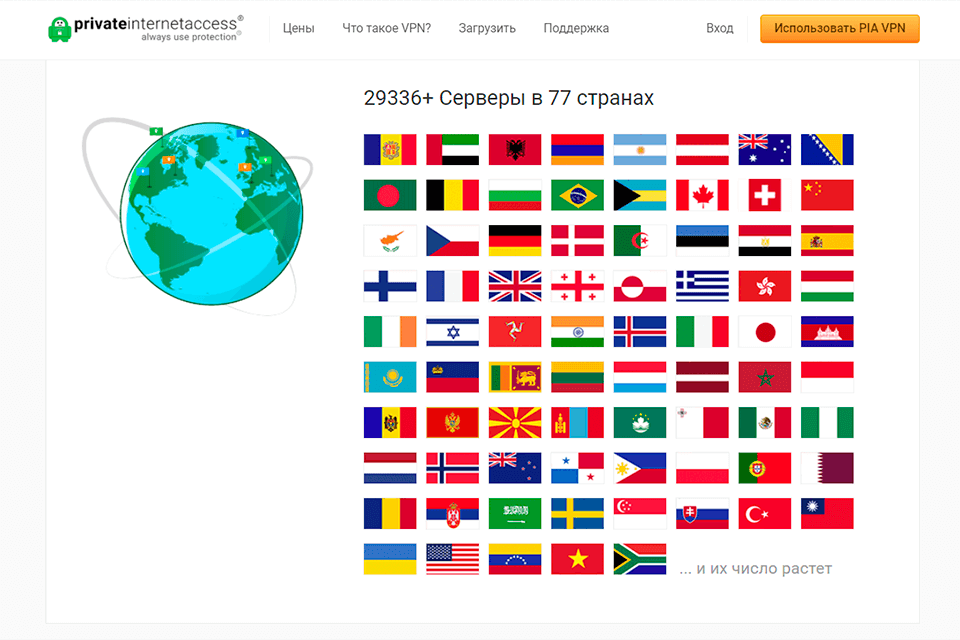Choose the Bosnia and Herzegovina flag
The height and width of the screenshot is (640, 960).
(x=827, y=149)
